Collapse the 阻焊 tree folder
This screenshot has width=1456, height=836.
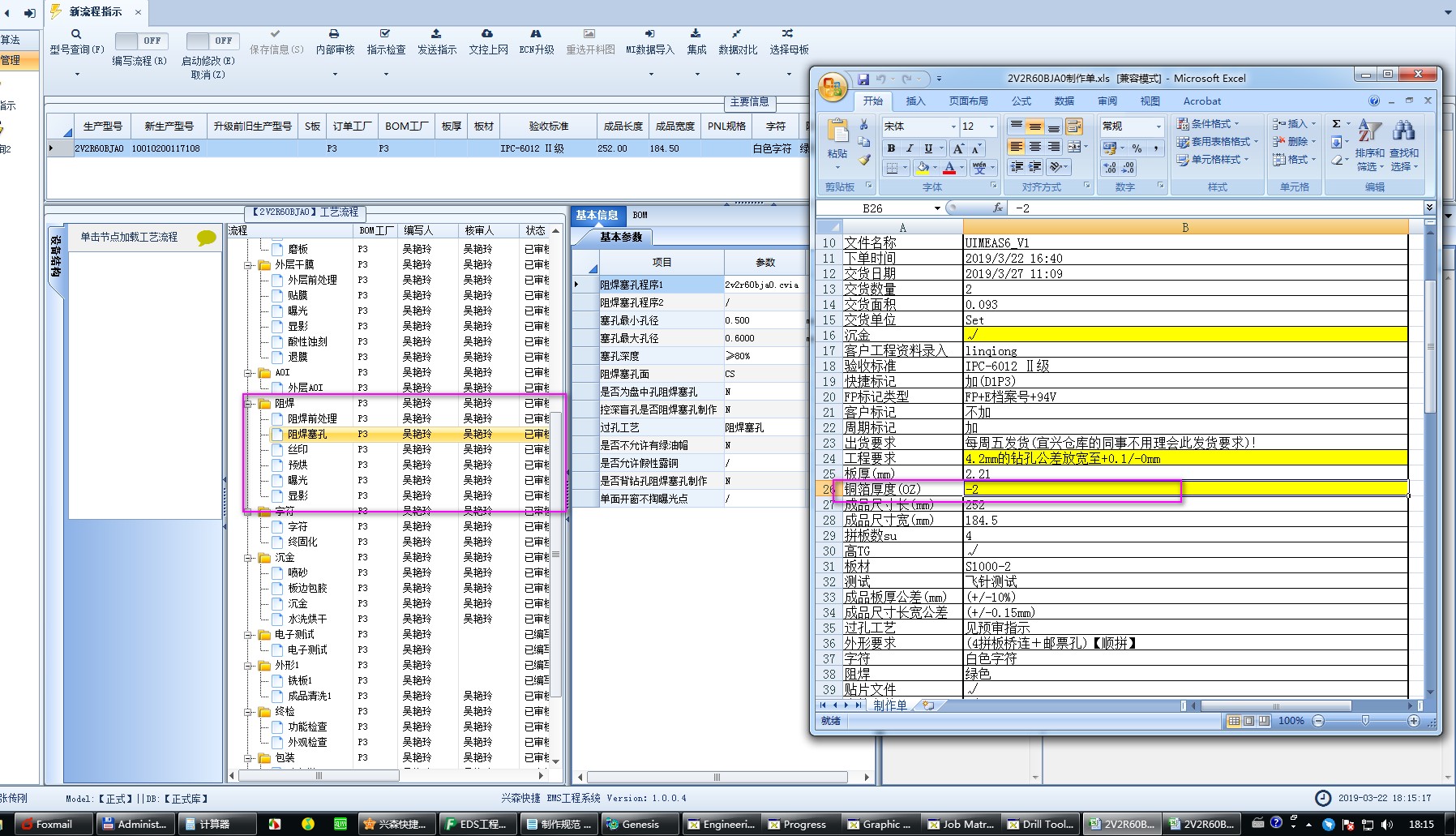[248, 403]
